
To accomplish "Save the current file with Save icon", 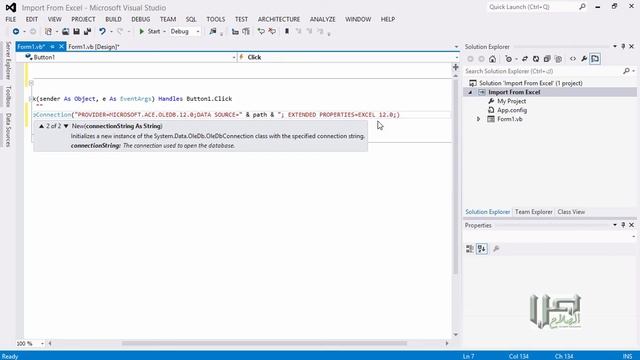I will tap(76, 31).
